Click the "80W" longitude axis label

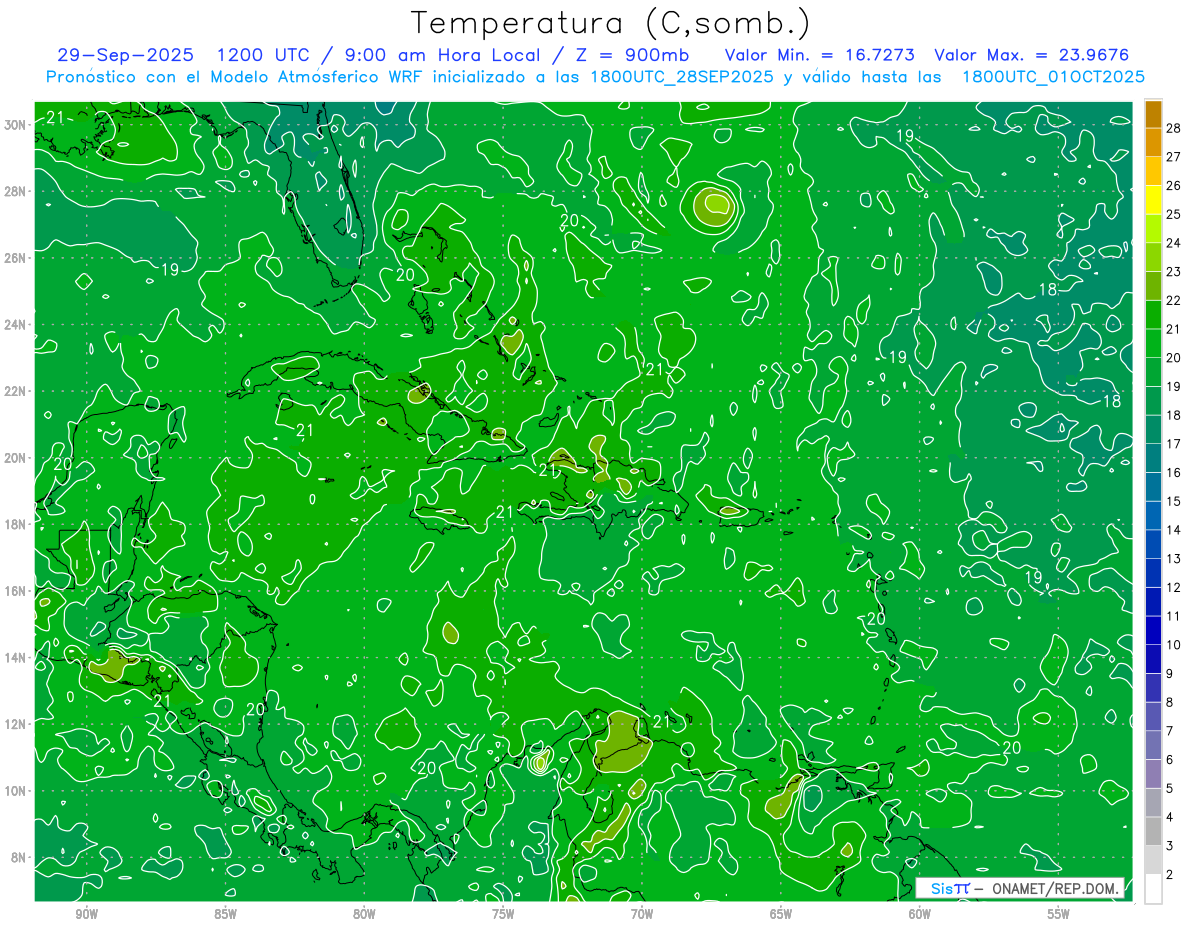pos(364,914)
